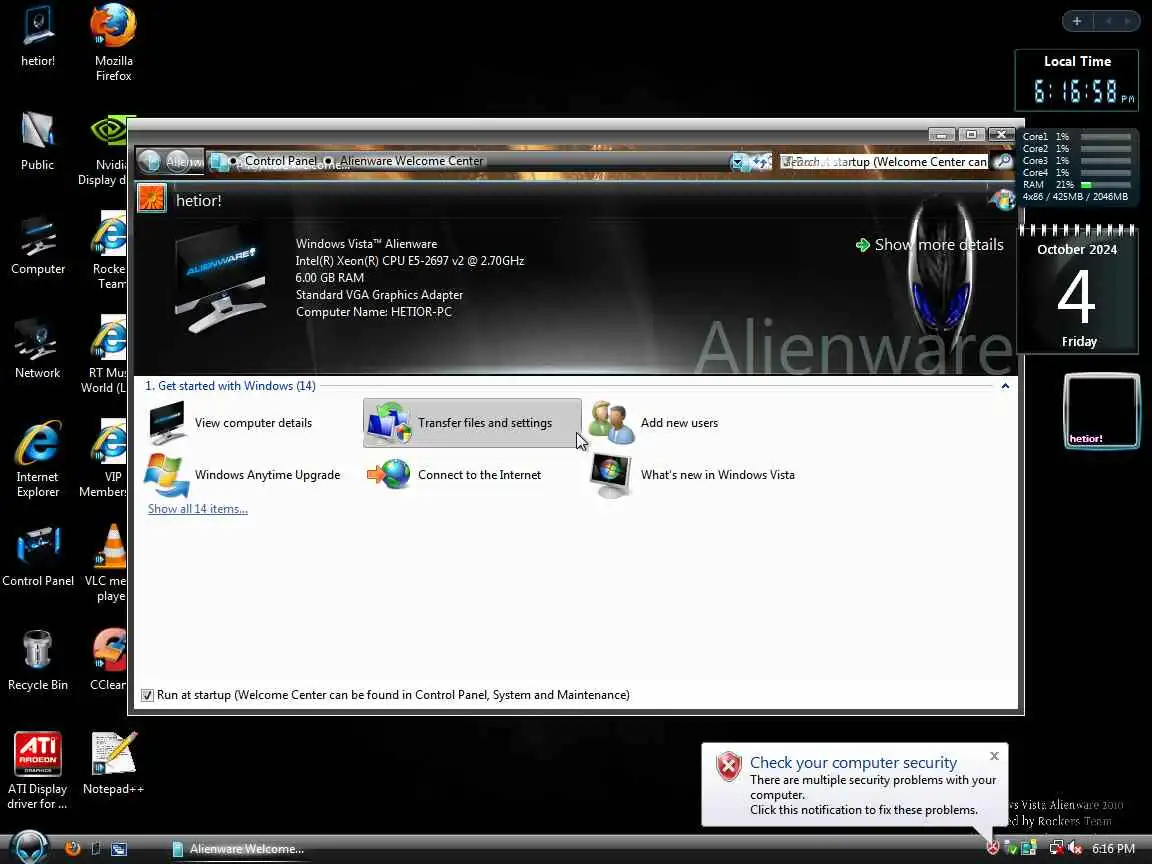This screenshot has width=1152, height=864.
Task: Click the '1. Get started with Windows (14)' heading
Action: coord(230,386)
